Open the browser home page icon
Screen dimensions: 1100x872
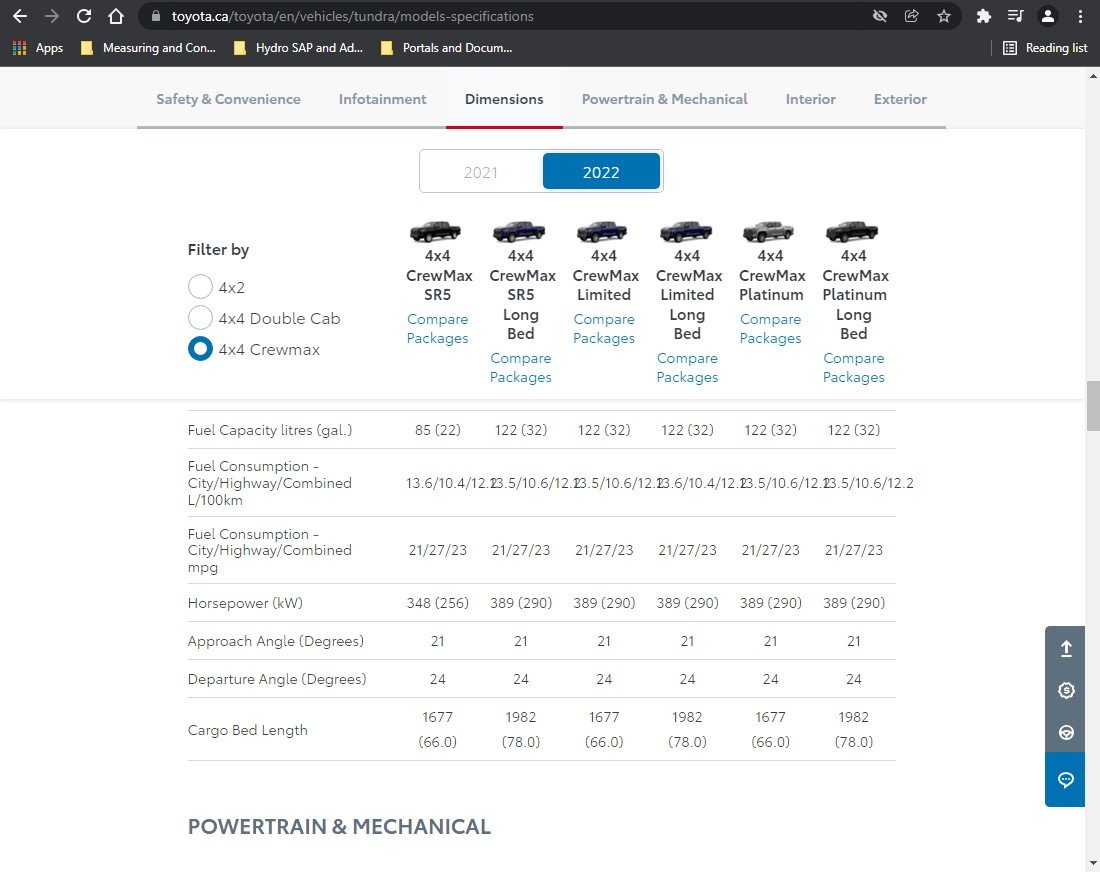[x=116, y=15]
